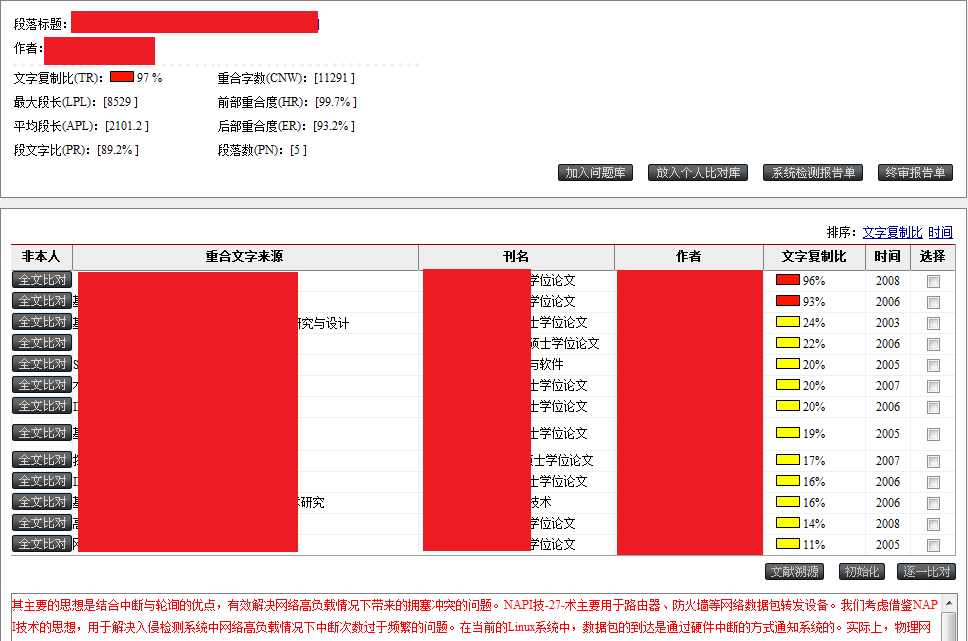Click 全文比对 for the 14% row
The image size is (968, 641).
click(x=42, y=522)
